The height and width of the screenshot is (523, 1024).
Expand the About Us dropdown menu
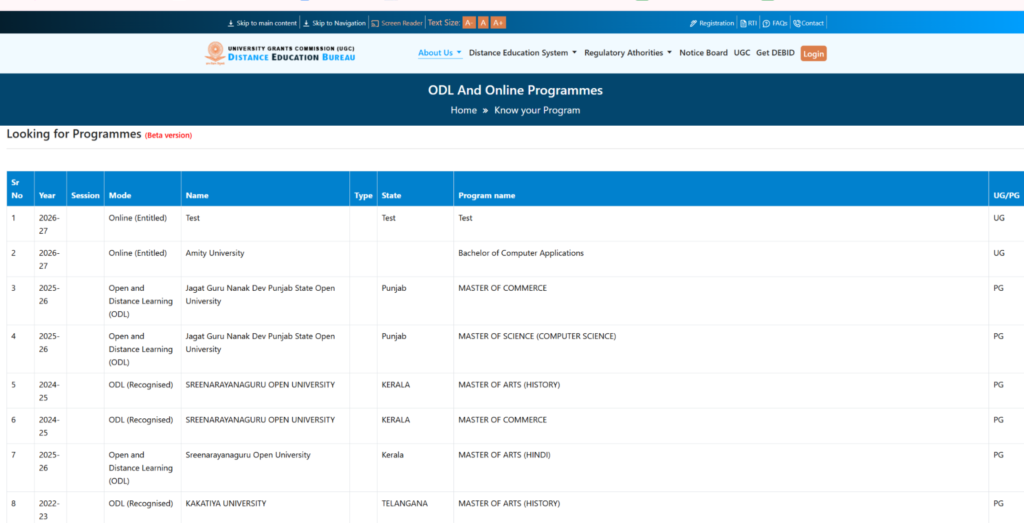tap(440, 53)
